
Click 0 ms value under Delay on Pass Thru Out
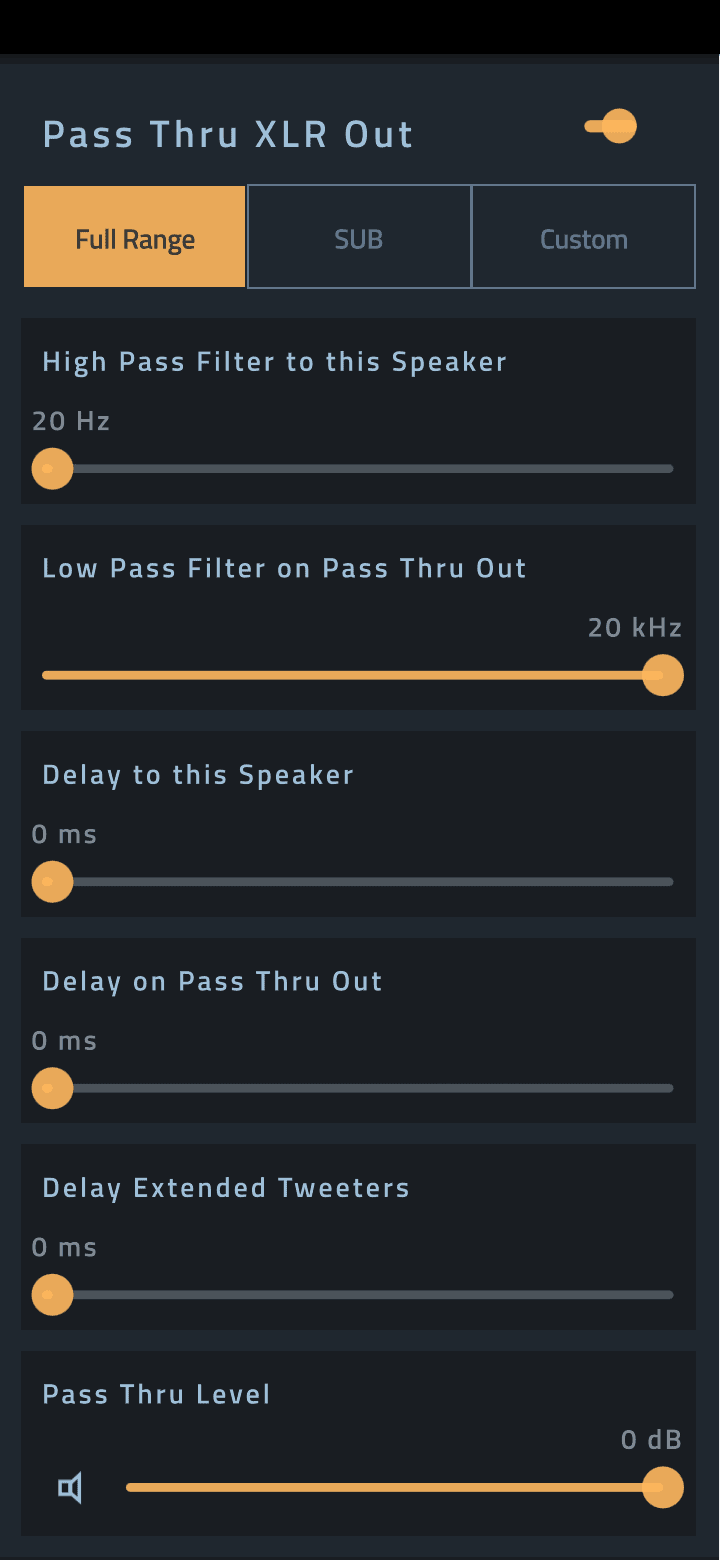[x=64, y=1041]
